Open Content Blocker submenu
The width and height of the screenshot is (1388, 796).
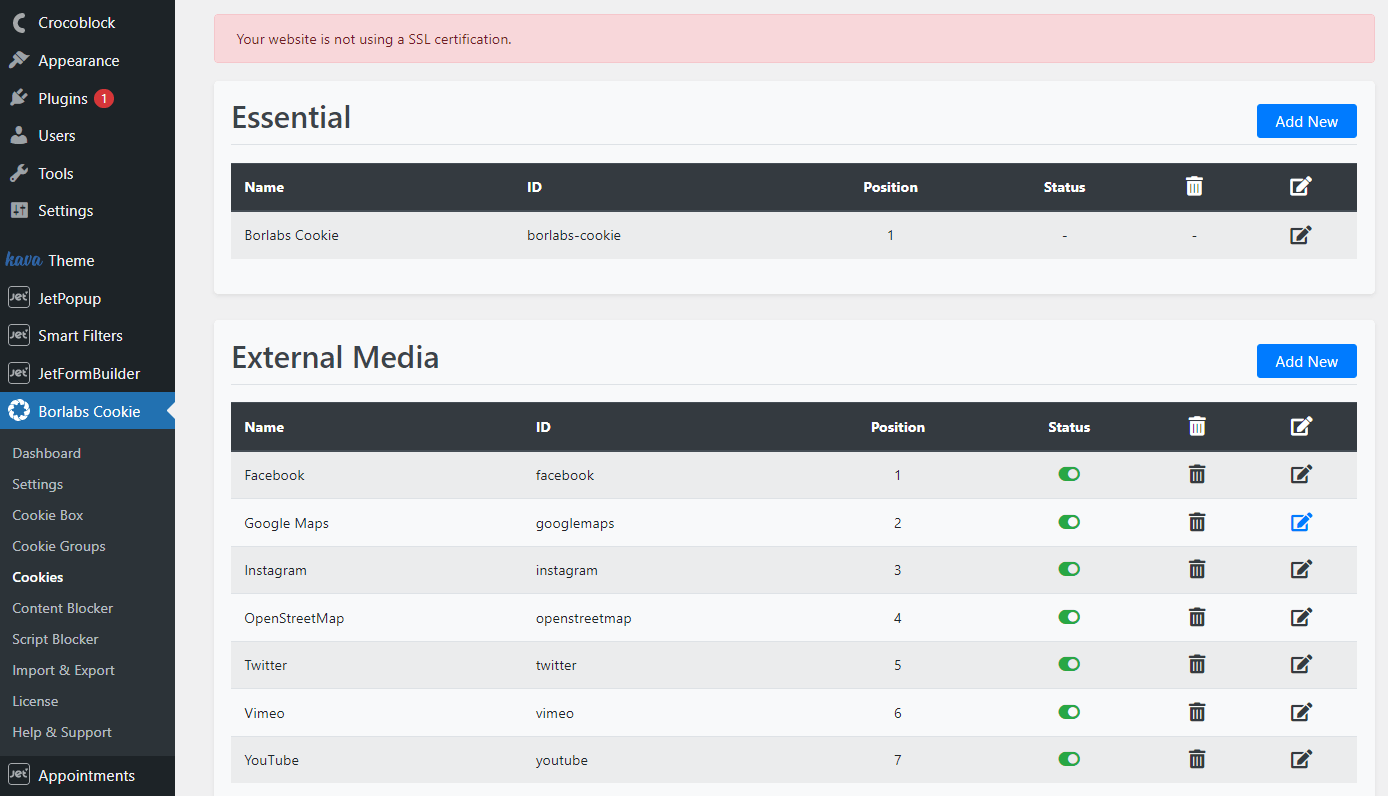pyautogui.click(x=62, y=608)
